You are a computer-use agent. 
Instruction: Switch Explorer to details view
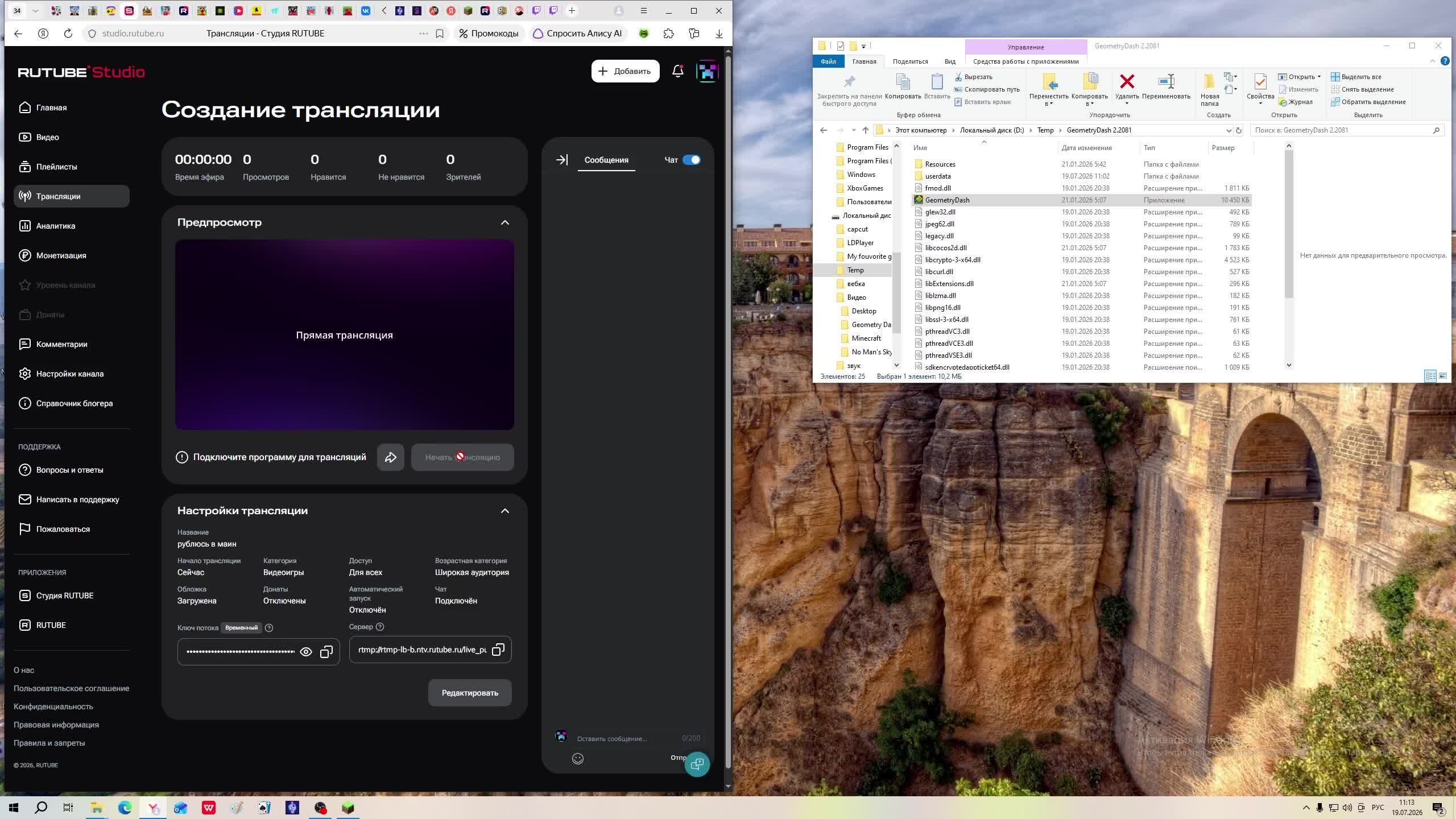point(1430,376)
